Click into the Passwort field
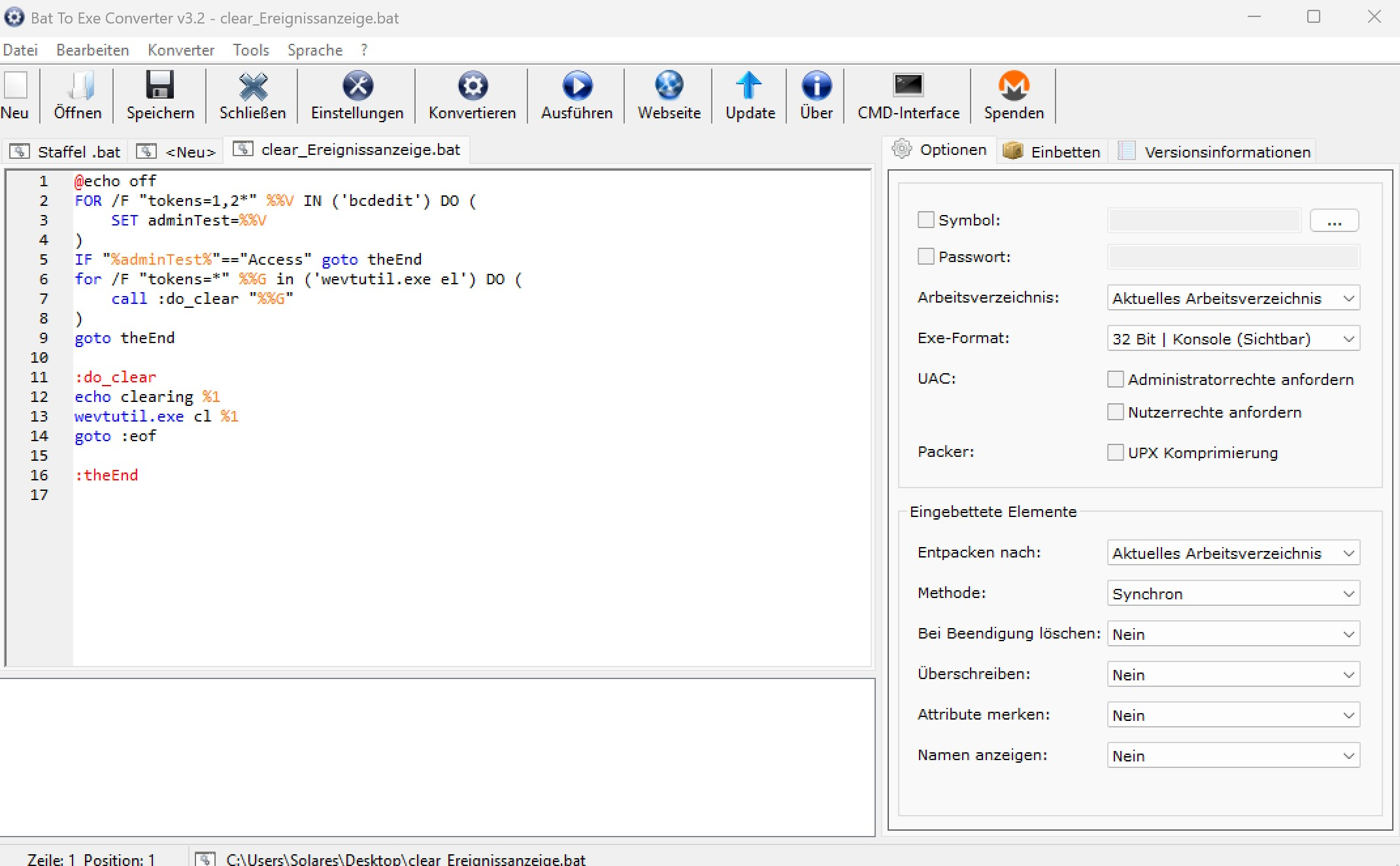1400x866 pixels. pos(1233,257)
